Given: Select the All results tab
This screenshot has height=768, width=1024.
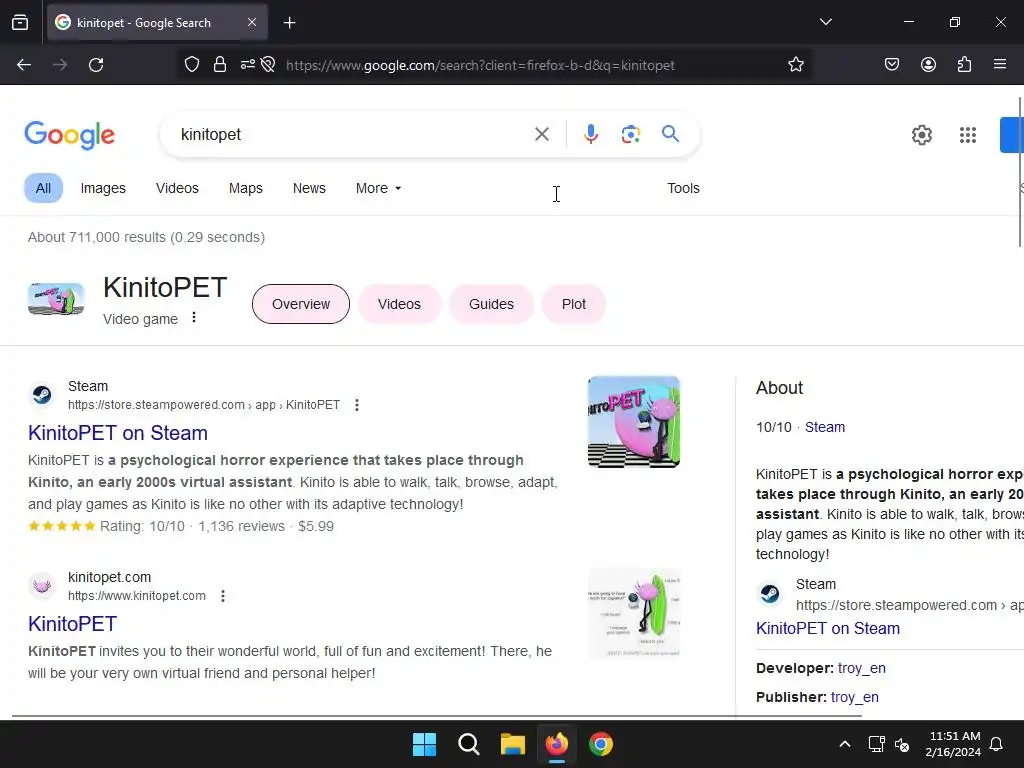Looking at the screenshot, I should point(43,188).
